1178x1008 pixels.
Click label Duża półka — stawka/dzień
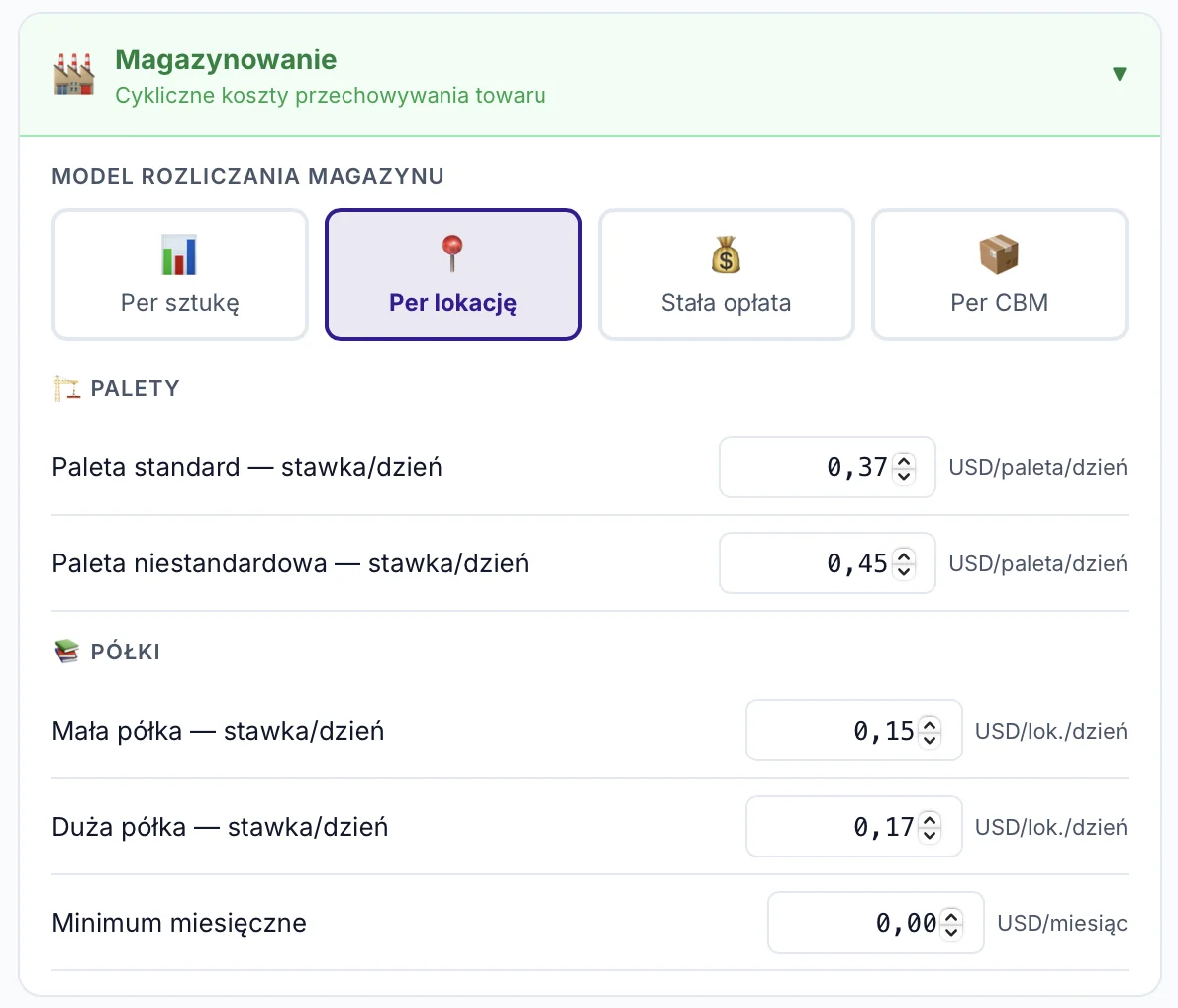(220, 827)
